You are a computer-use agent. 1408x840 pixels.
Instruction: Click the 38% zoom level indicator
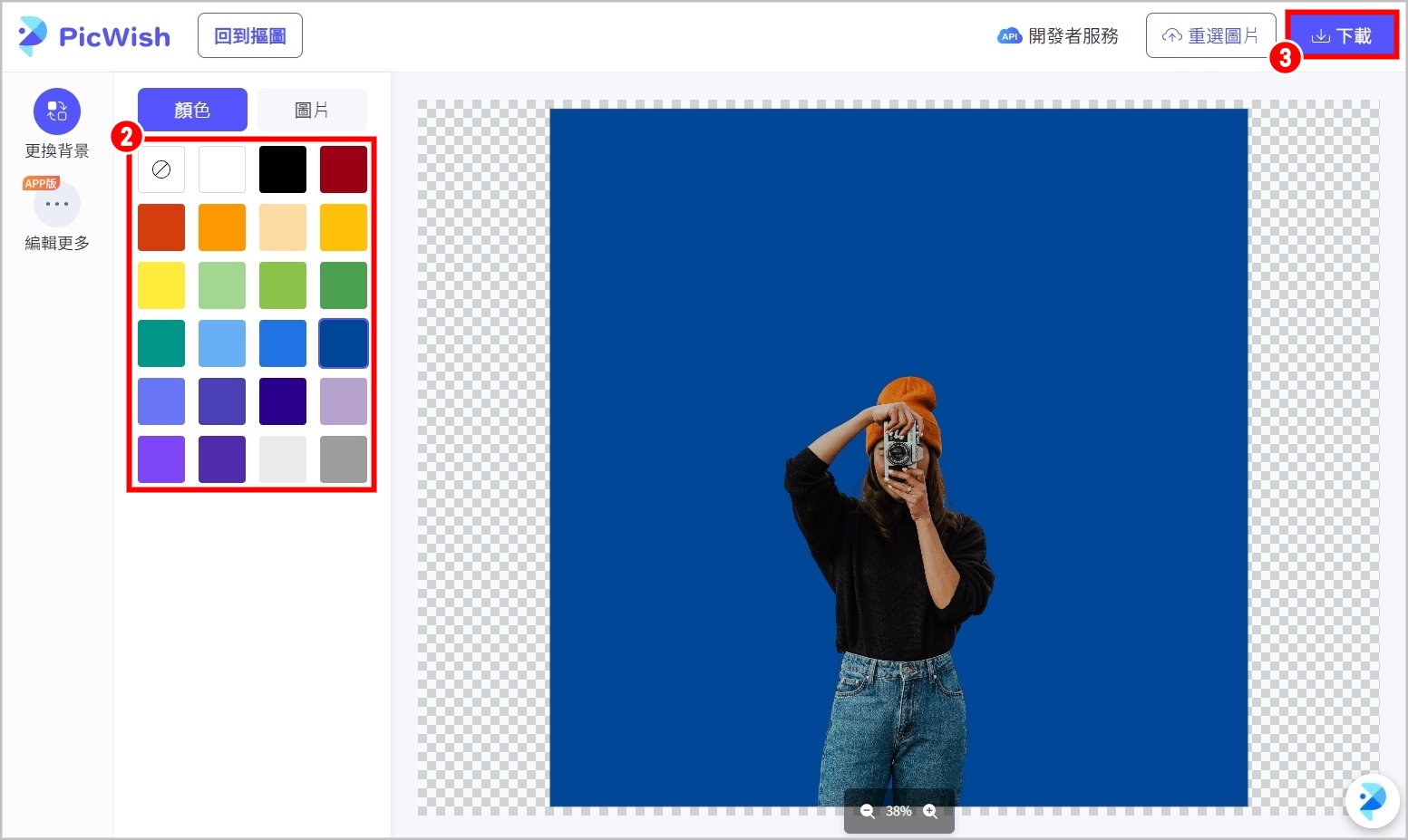tap(898, 811)
